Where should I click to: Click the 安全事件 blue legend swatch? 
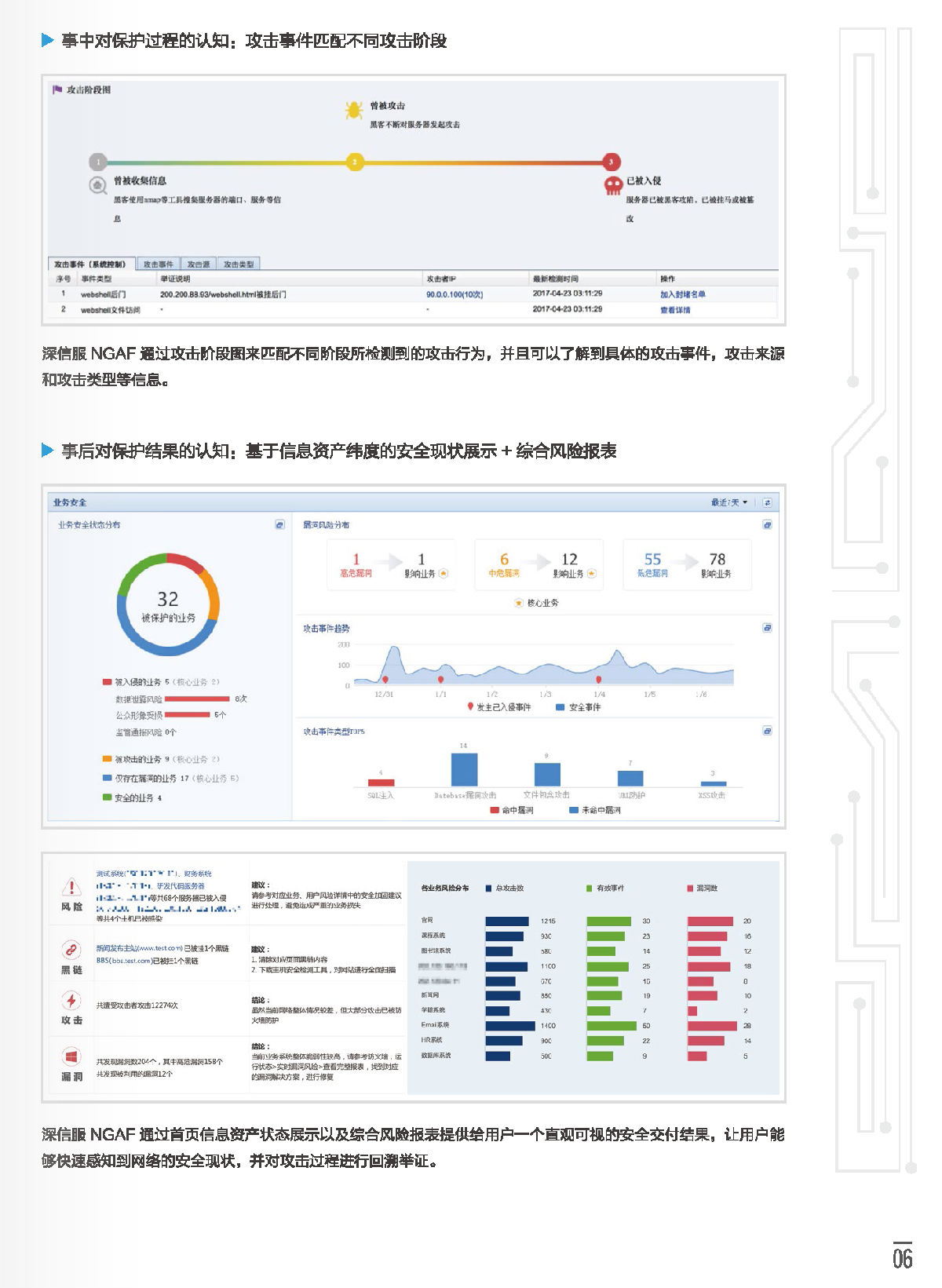tap(560, 707)
